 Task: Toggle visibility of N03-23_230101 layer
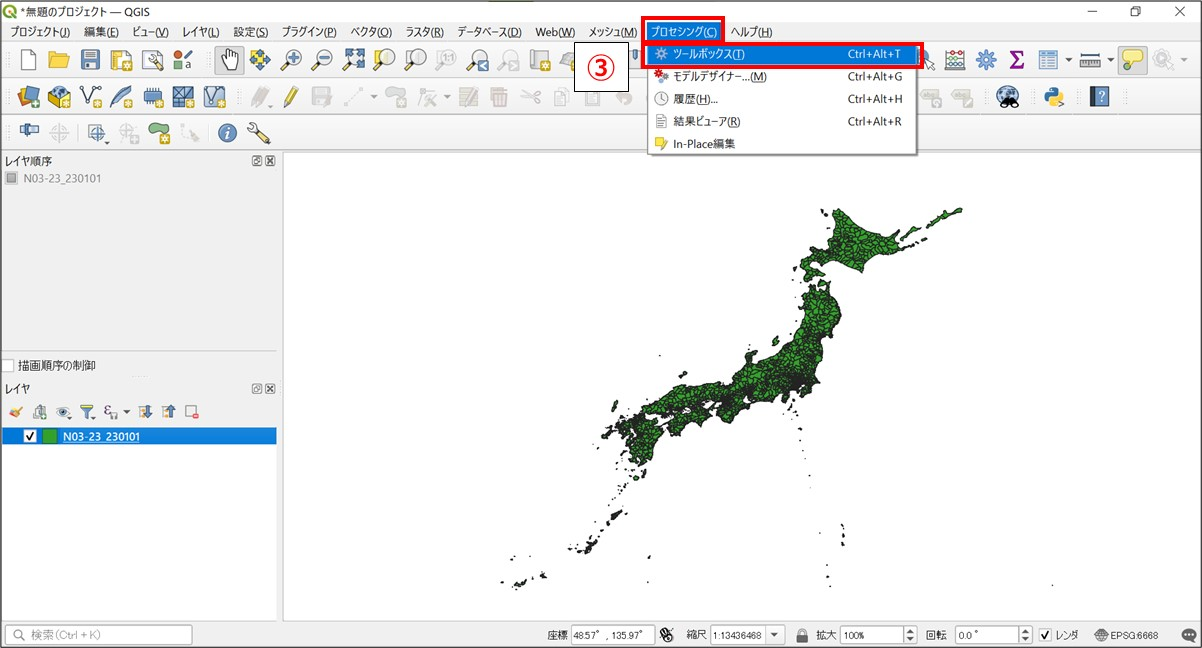point(30,436)
